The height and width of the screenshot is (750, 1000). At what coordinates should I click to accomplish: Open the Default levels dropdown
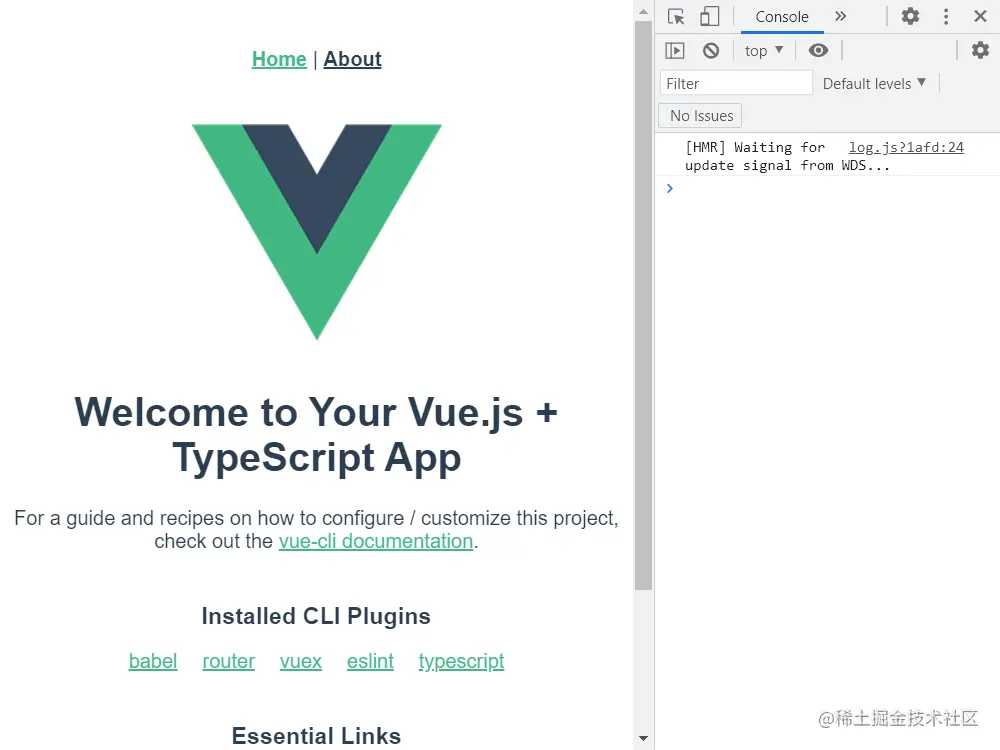point(874,84)
